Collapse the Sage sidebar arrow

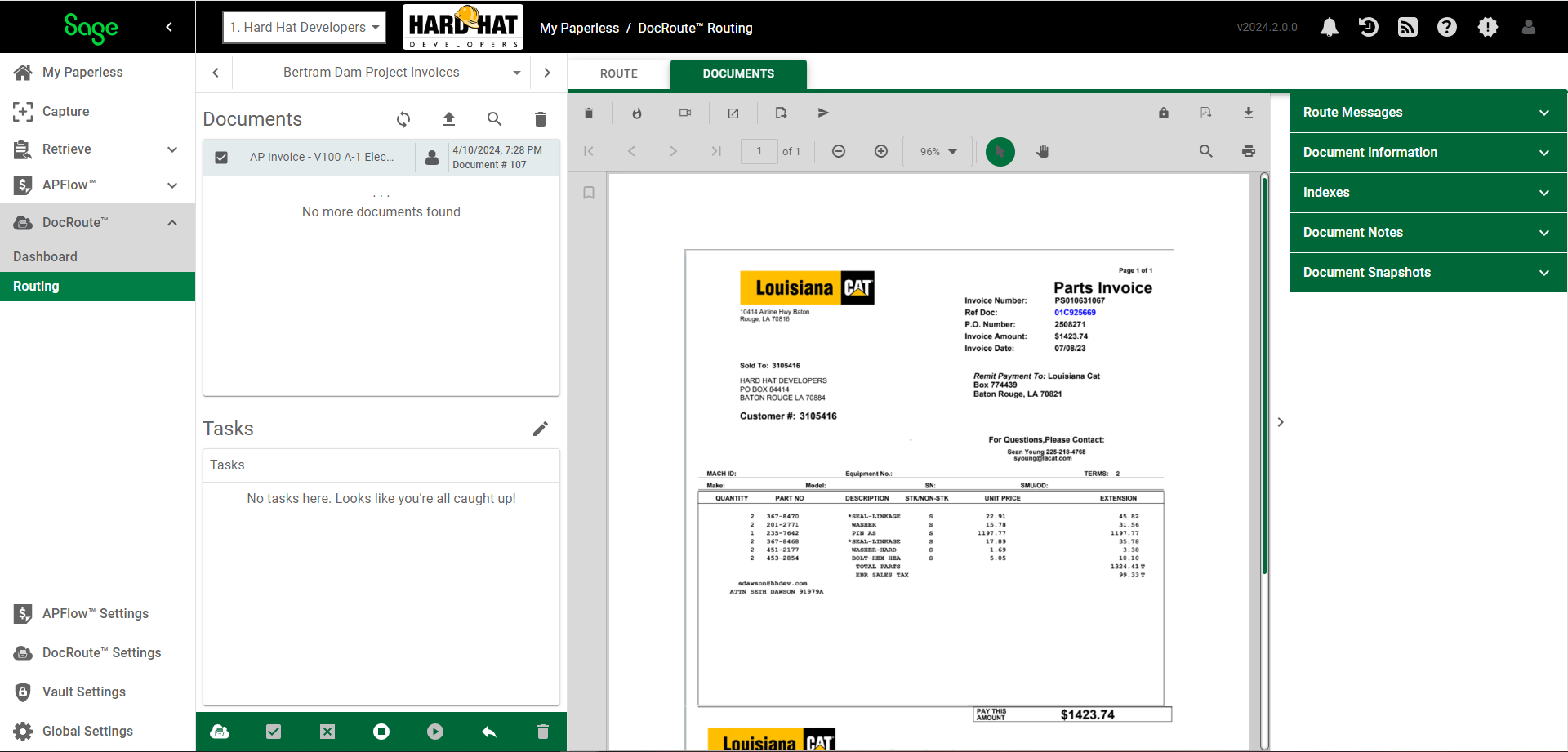[169, 27]
